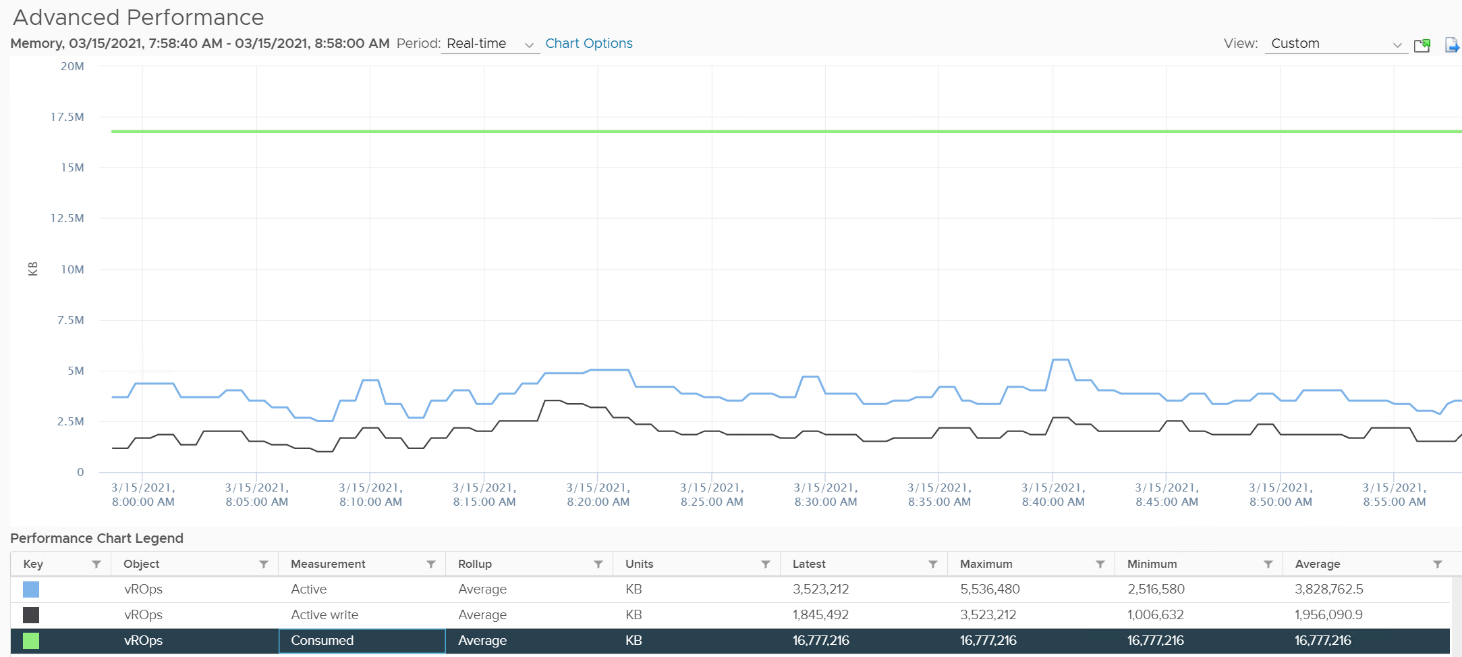Viewport: 1462px width, 657px height.
Task: Sort by the Maximum column header
Action: [x=986, y=564]
